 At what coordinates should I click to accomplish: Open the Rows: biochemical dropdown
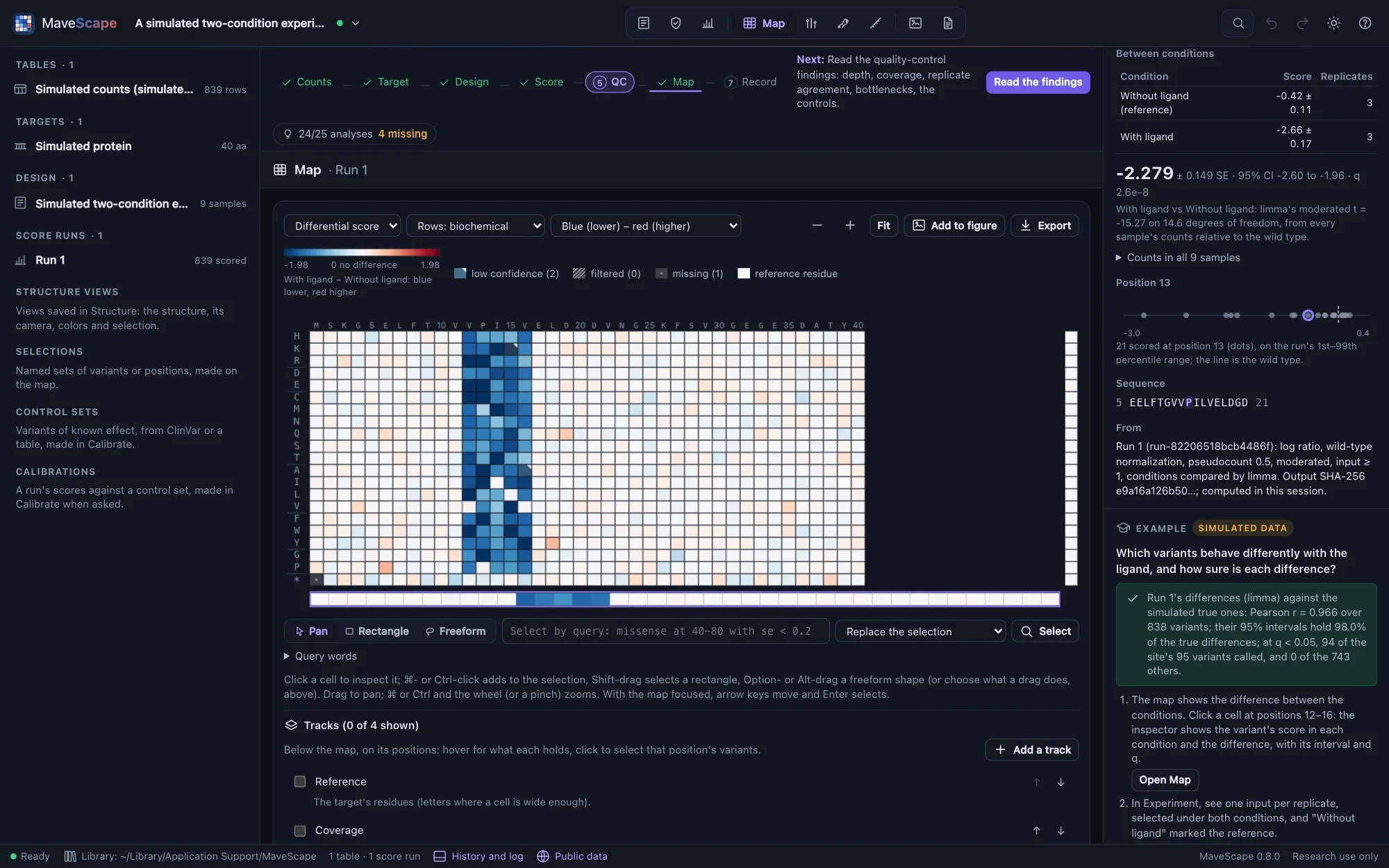click(476, 226)
